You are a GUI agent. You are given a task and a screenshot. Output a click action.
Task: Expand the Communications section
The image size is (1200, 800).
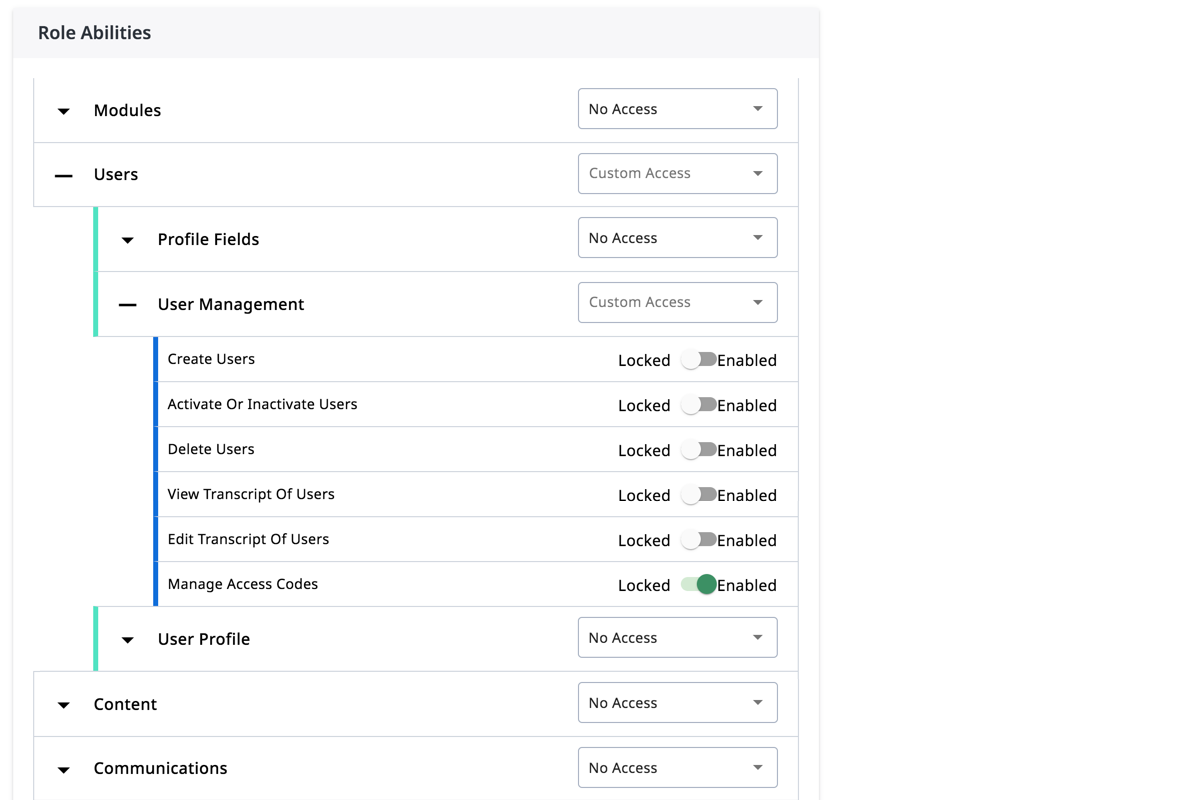tap(63, 769)
